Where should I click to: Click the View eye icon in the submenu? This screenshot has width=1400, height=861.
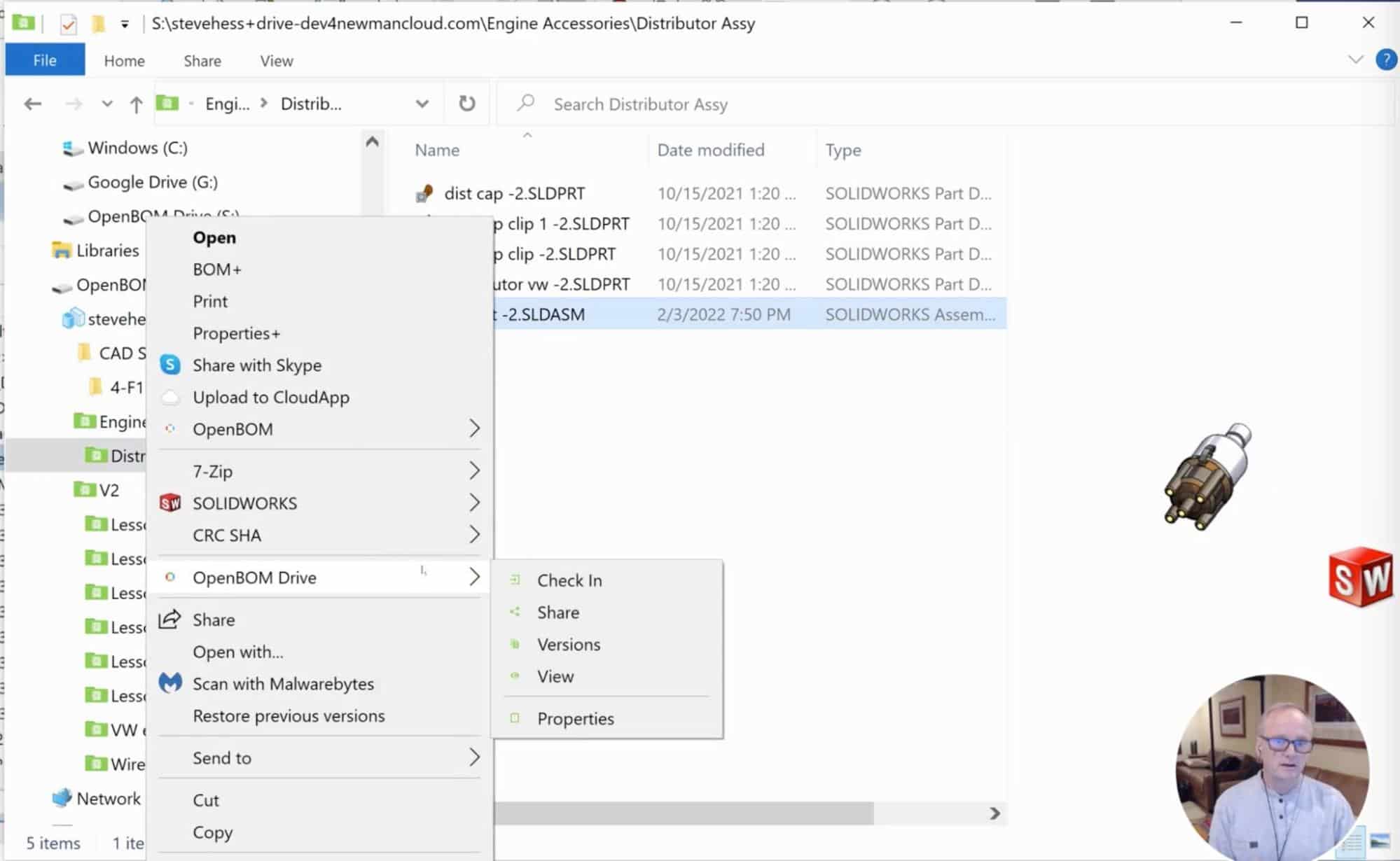(x=515, y=675)
